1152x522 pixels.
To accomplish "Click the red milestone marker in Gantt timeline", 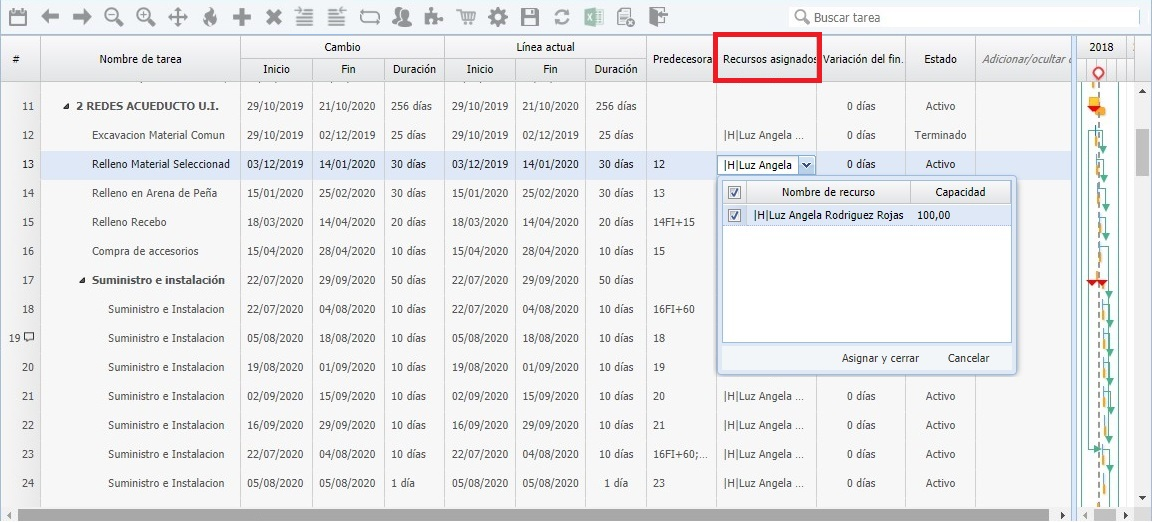I will pos(1098,74).
